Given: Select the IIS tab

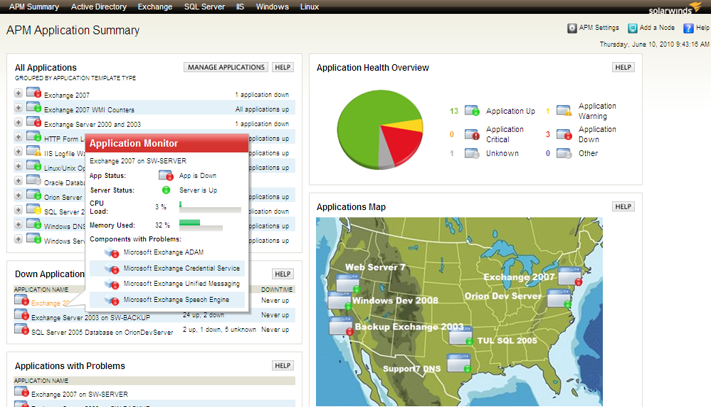Looking at the screenshot, I should point(240,7).
